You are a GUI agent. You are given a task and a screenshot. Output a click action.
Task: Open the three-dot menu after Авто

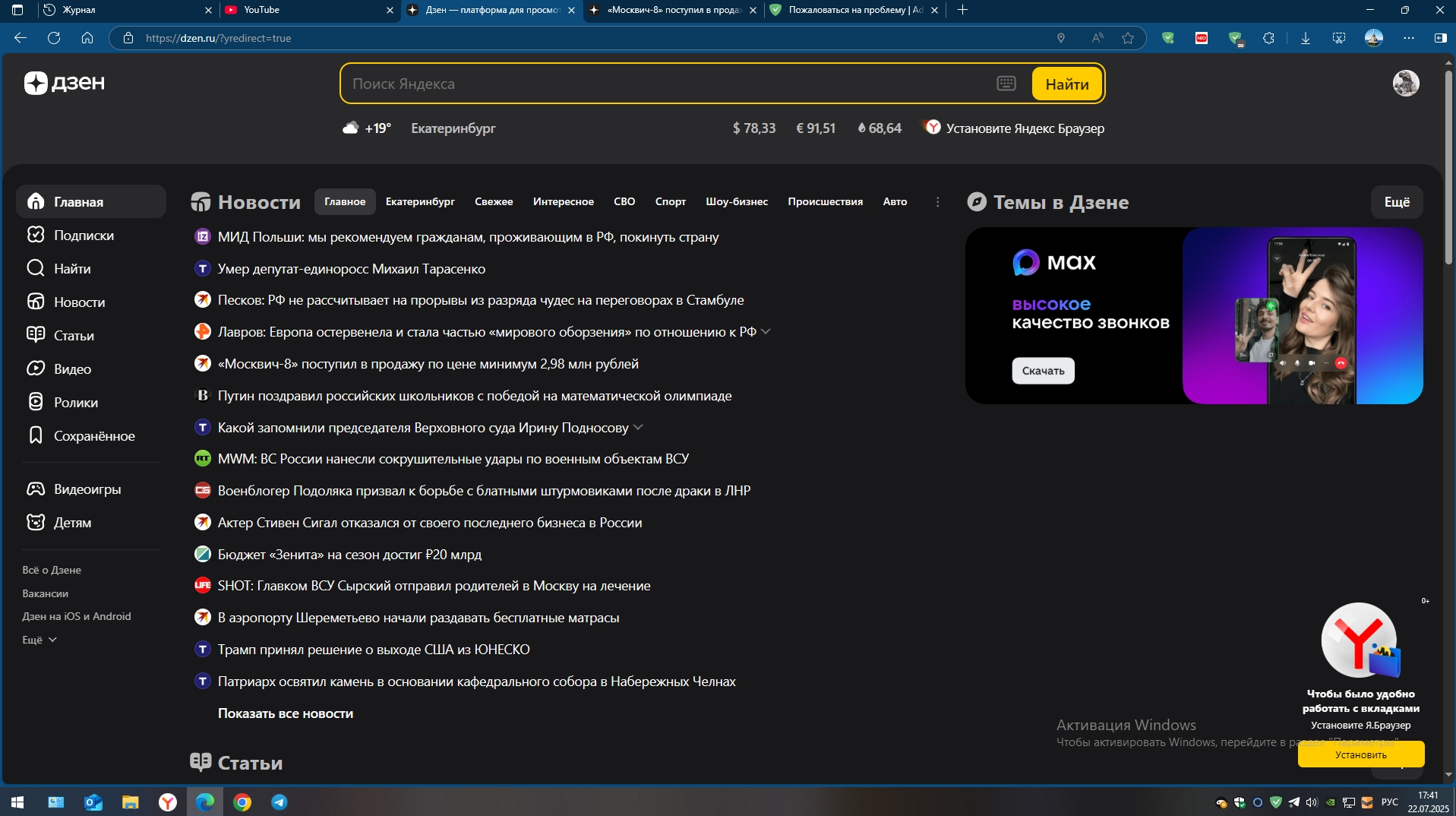coord(937,201)
